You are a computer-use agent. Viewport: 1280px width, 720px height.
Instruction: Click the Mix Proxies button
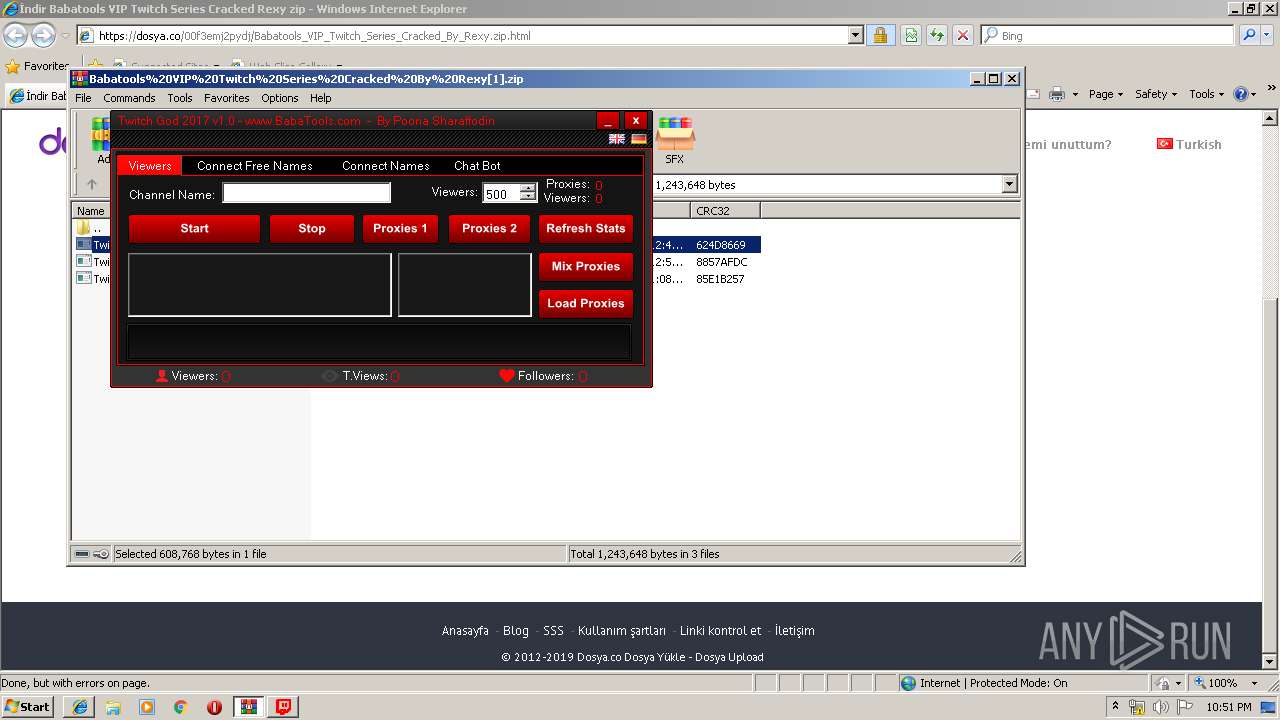586,266
